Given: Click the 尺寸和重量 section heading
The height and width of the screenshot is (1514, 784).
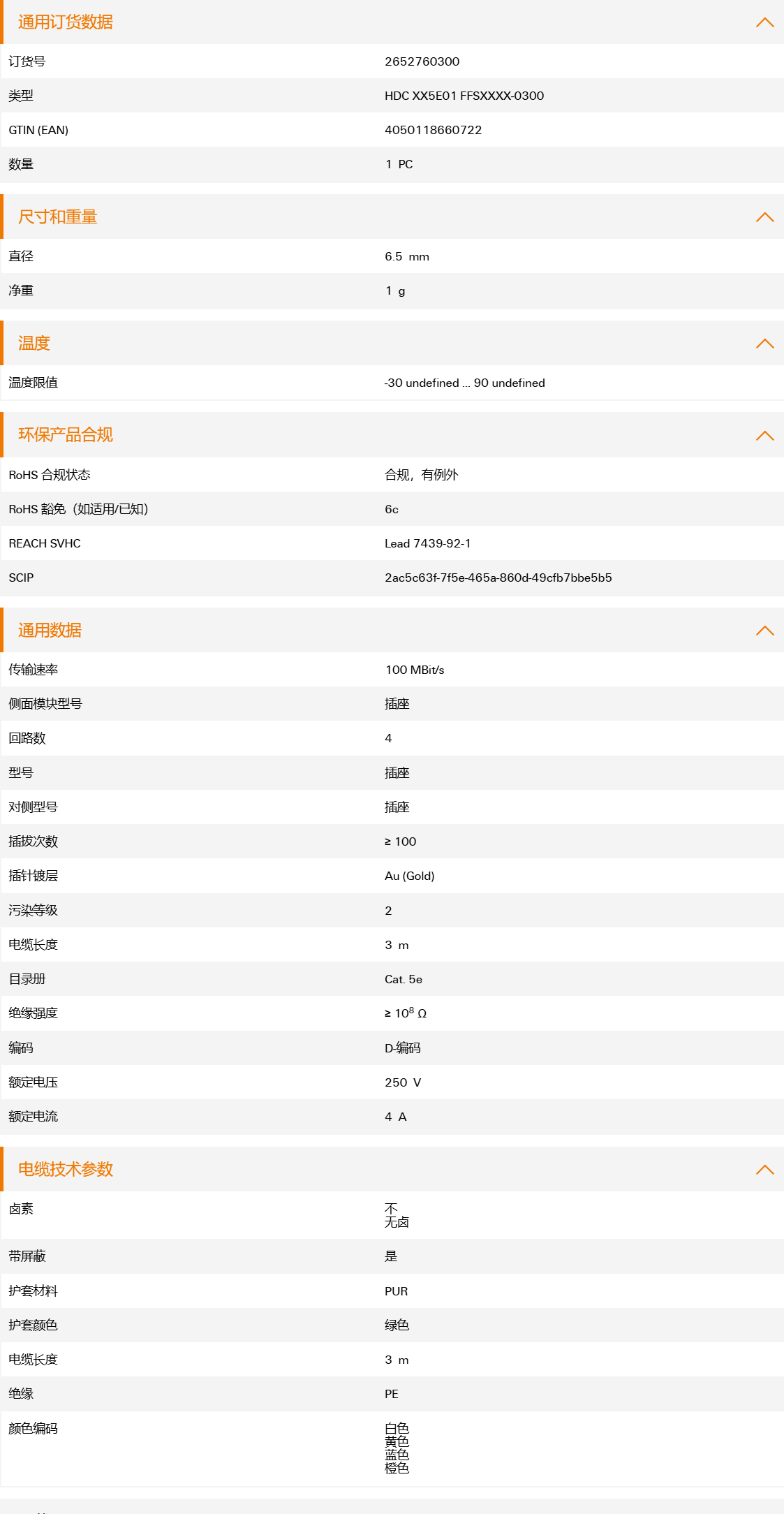Looking at the screenshot, I should click(x=57, y=217).
